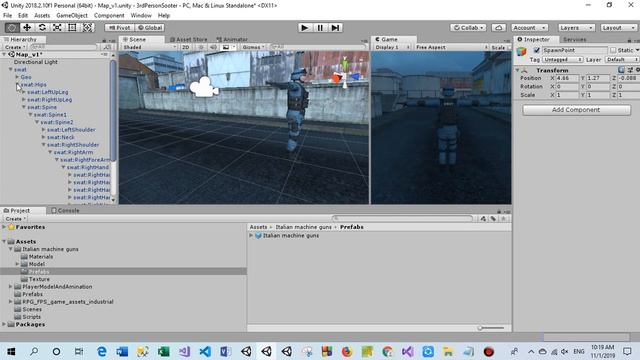Click the SpawnPoint name field

(574, 50)
